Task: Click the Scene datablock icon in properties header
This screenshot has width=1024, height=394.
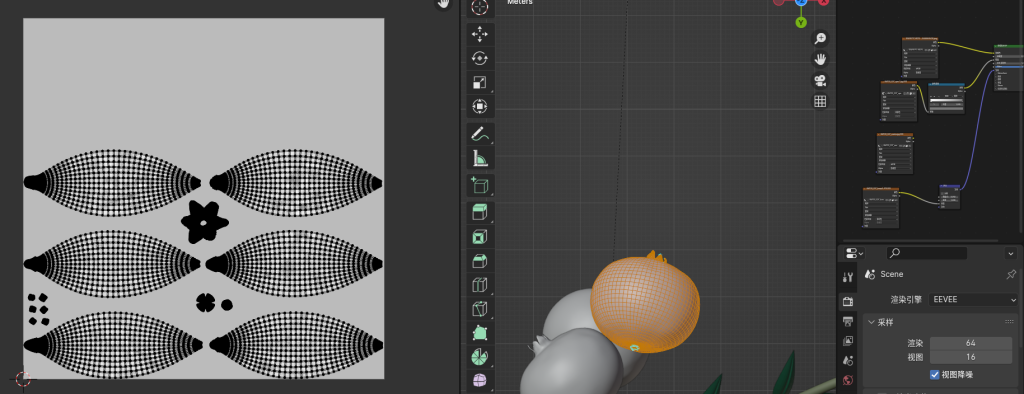Action: pos(870,274)
